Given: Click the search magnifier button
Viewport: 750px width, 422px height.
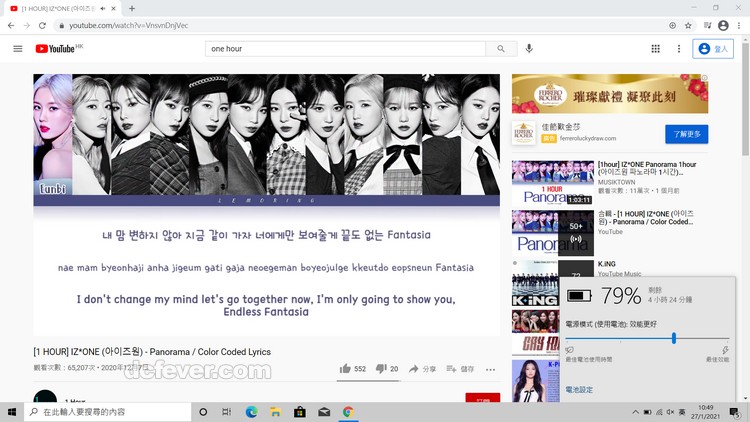Looking at the screenshot, I should pos(501,49).
